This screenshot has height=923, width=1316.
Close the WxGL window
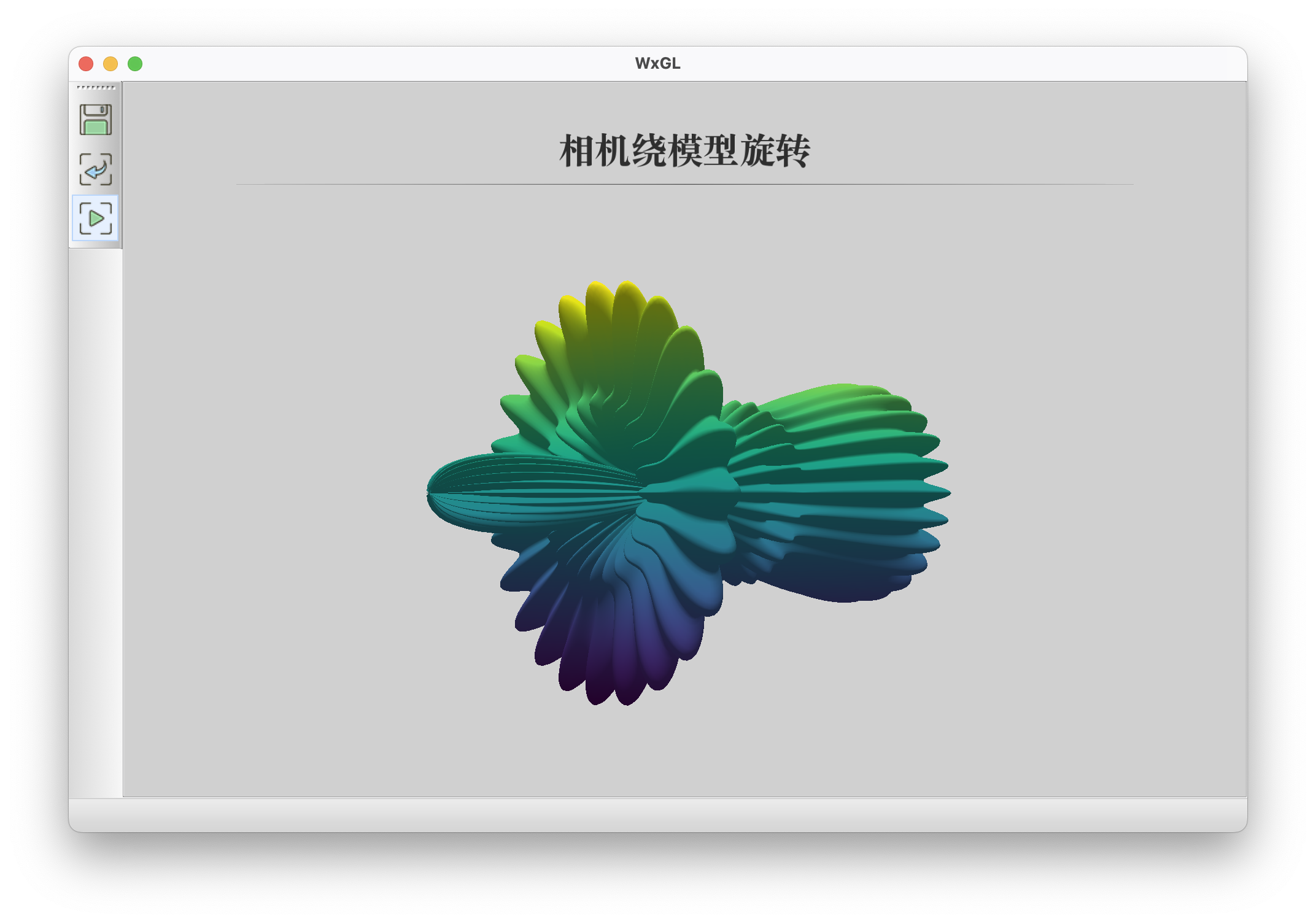(x=86, y=64)
